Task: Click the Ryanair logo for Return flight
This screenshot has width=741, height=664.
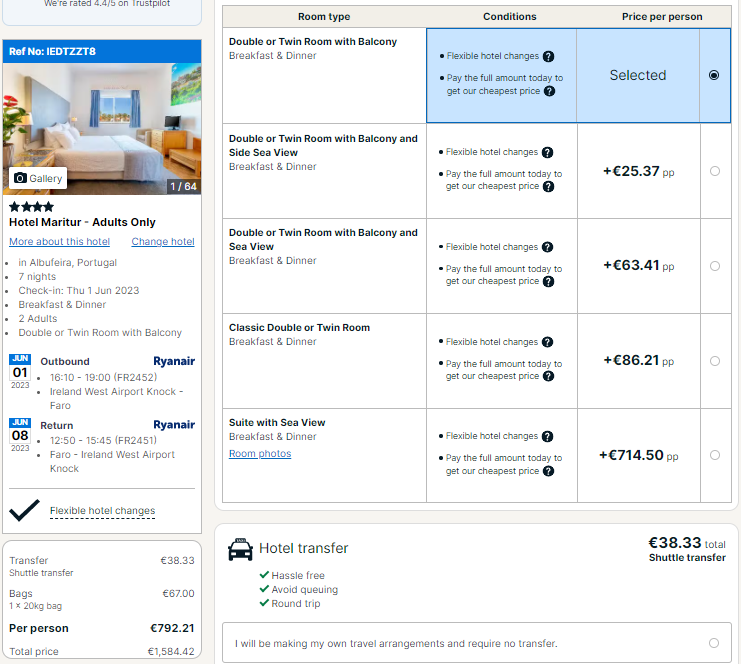Action: click(174, 425)
